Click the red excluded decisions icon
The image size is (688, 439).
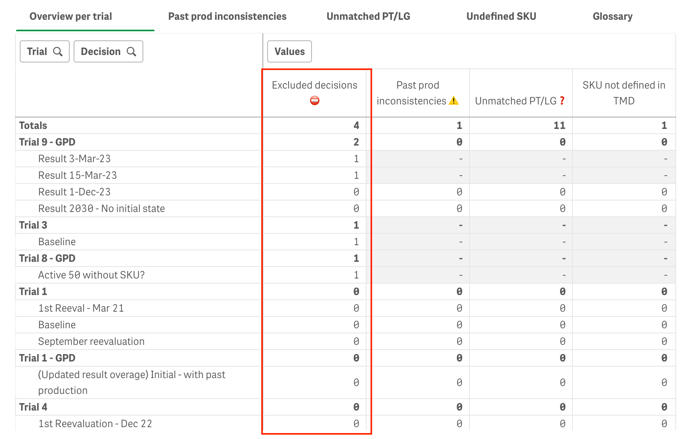click(x=315, y=101)
